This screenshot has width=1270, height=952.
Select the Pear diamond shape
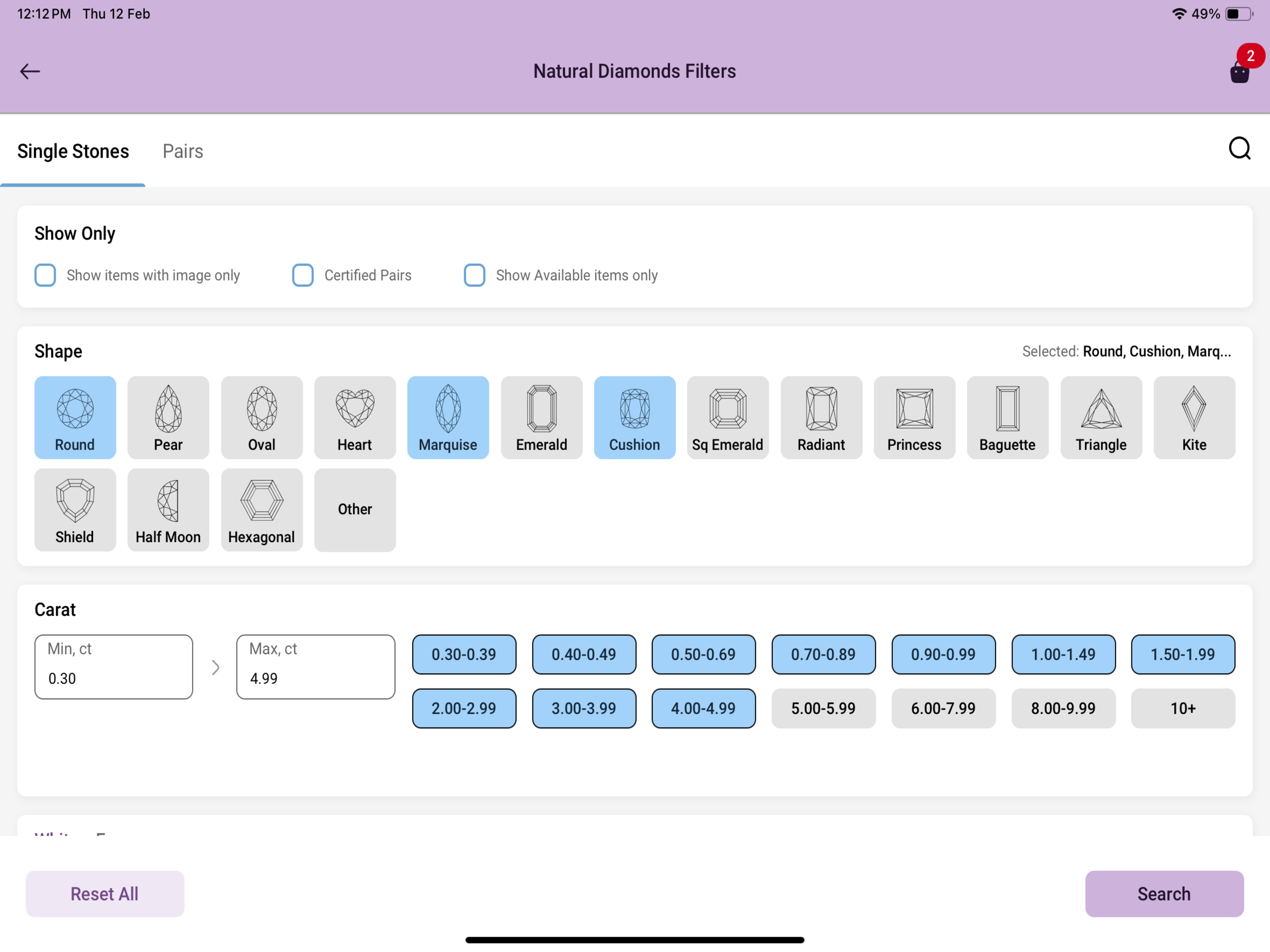point(168,417)
